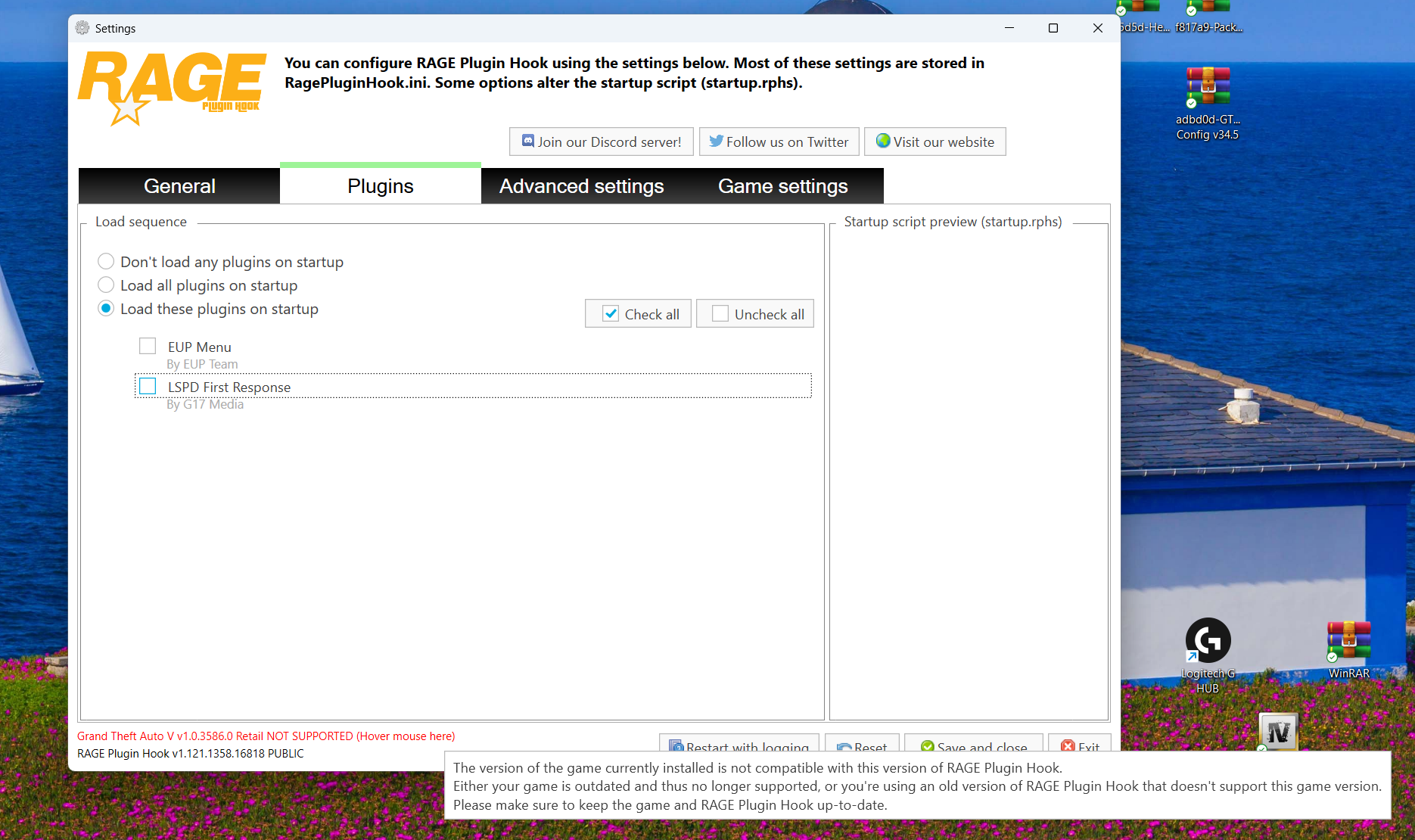Screen dimensions: 1415x840
Task: Minimize the Settings window
Action: 1009,28
